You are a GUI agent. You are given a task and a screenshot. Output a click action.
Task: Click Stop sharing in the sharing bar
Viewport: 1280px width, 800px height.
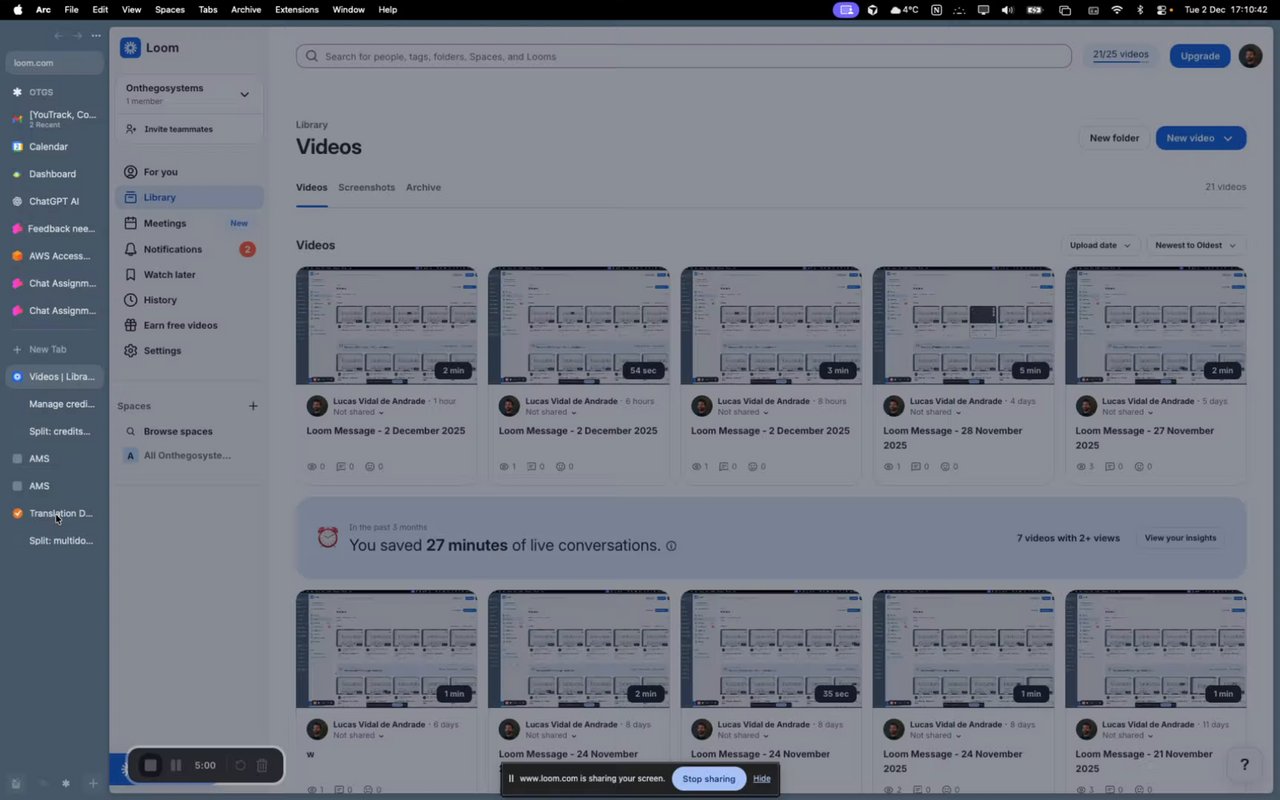pyautogui.click(x=709, y=779)
